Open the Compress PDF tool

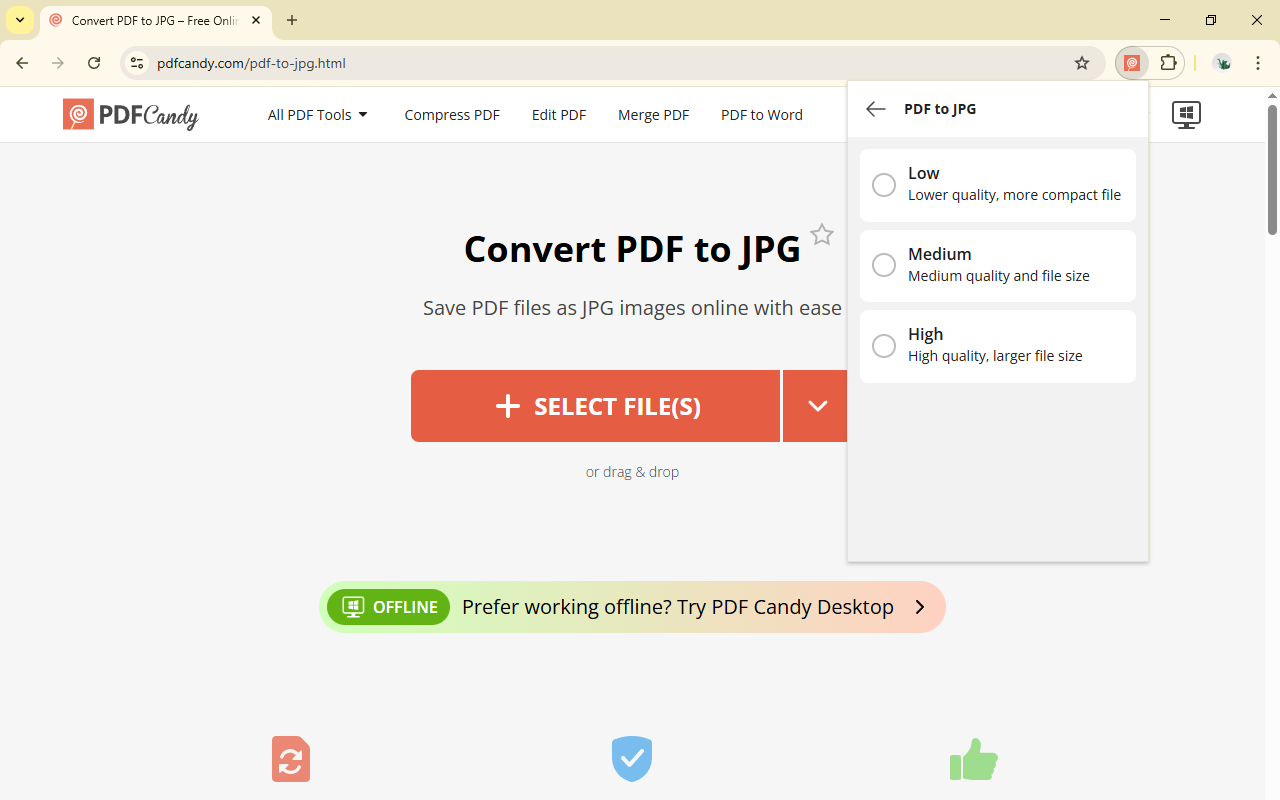click(x=452, y=114)
